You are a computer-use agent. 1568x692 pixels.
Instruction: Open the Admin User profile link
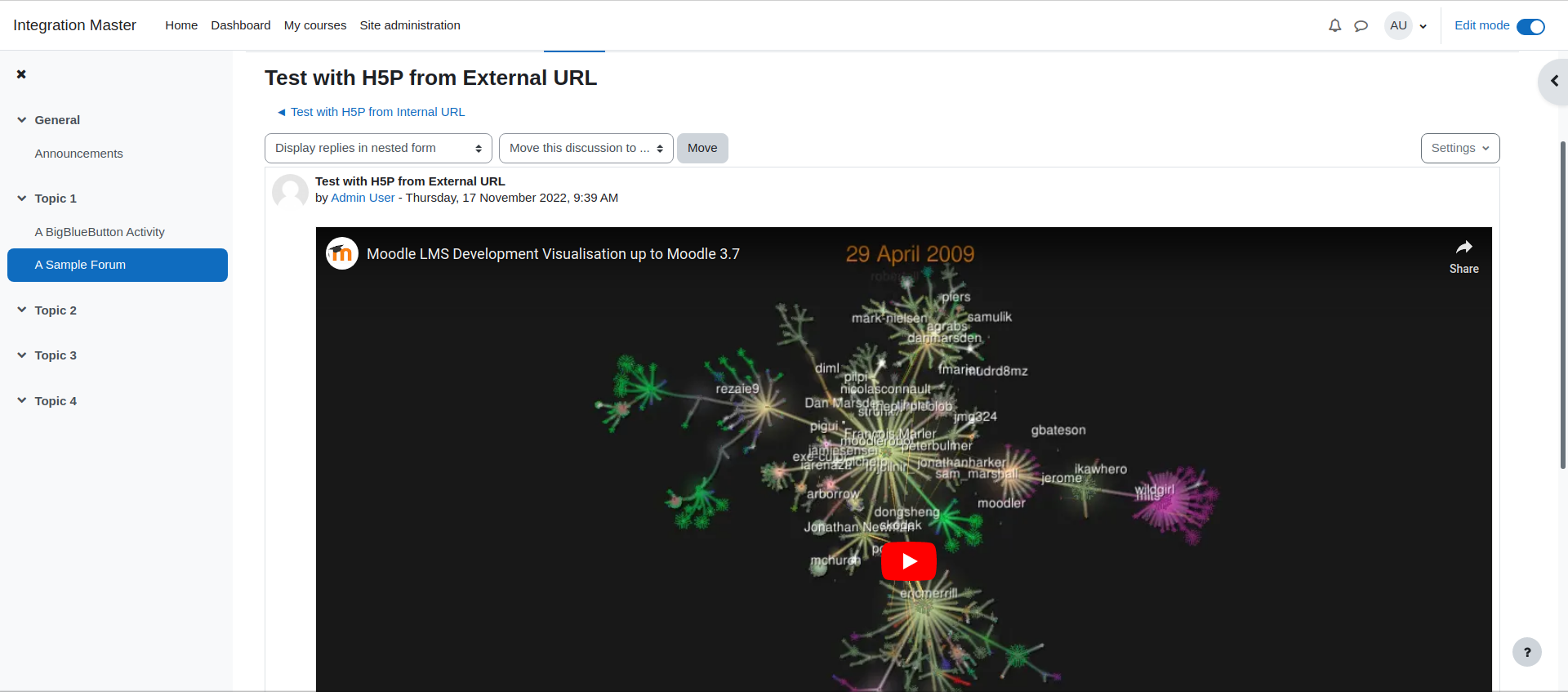coord(363,198)
